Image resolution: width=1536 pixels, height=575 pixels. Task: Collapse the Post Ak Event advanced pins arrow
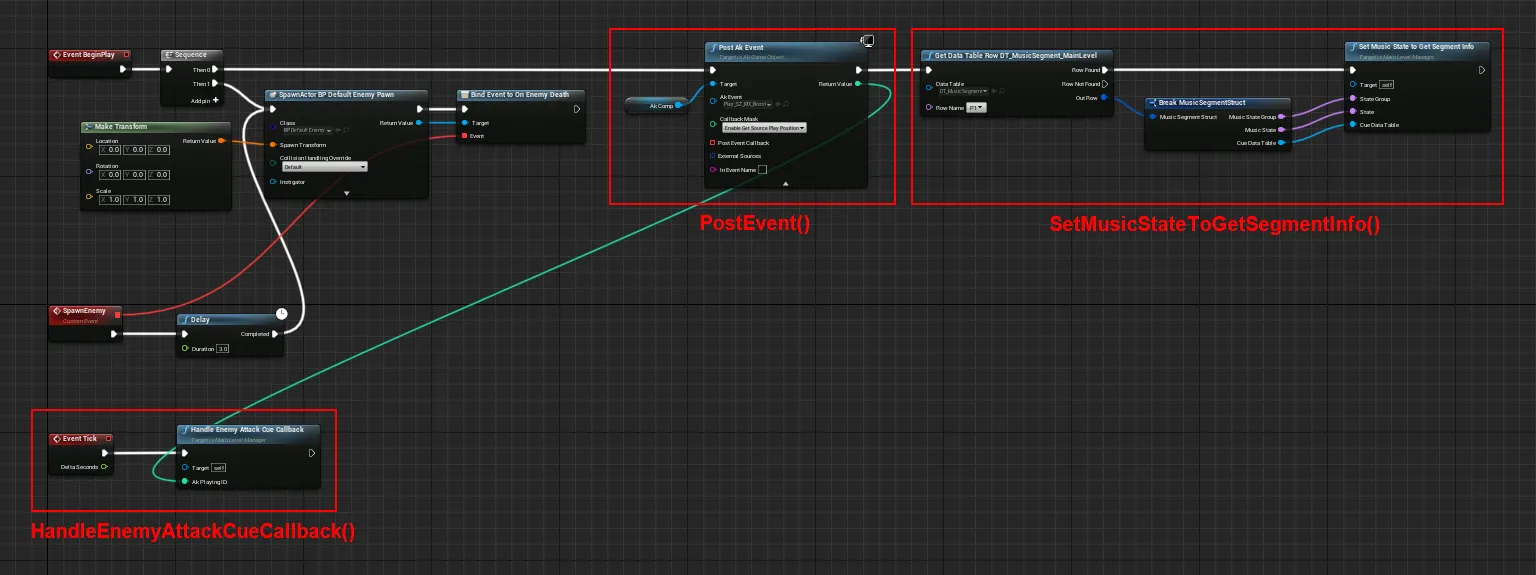coord(786,184)
